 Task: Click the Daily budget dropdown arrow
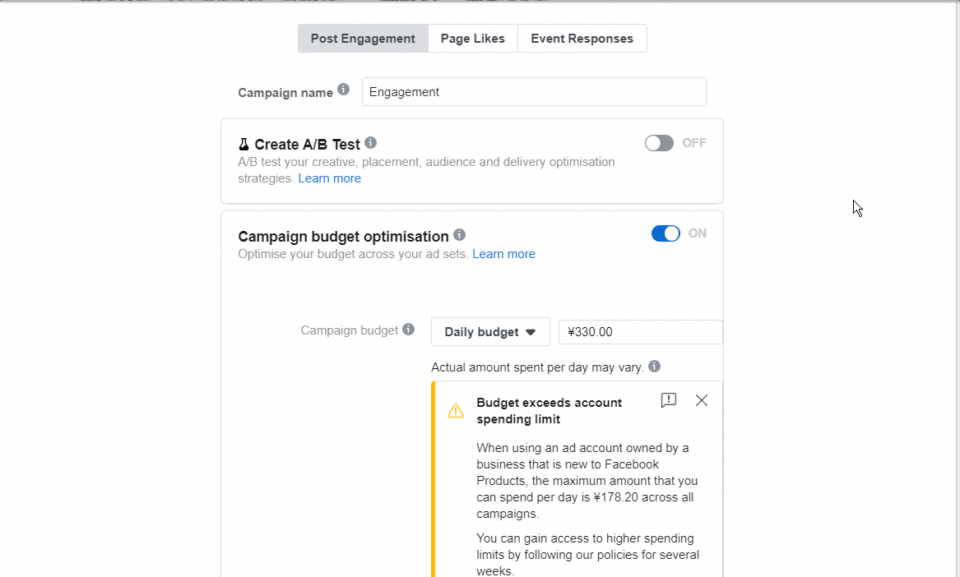[531, 333]
